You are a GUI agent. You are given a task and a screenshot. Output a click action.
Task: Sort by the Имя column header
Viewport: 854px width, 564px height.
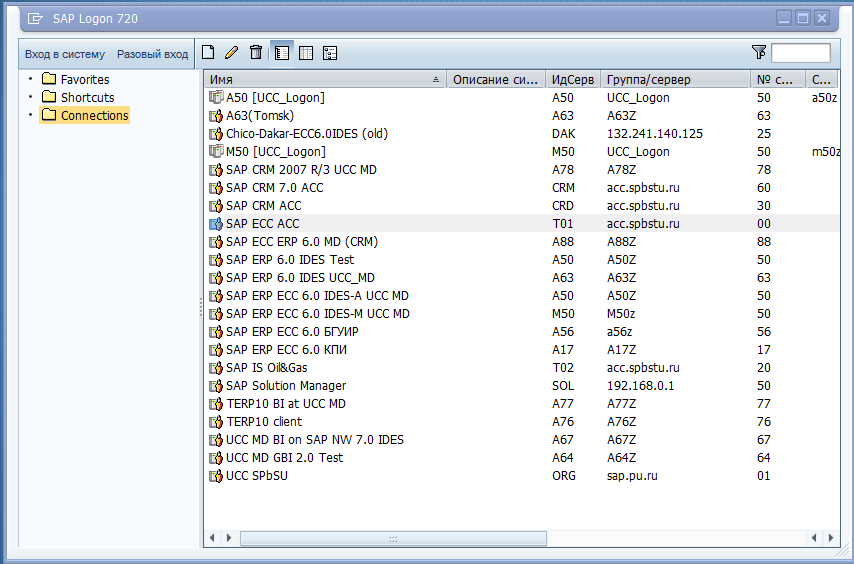tap(325, 79)
